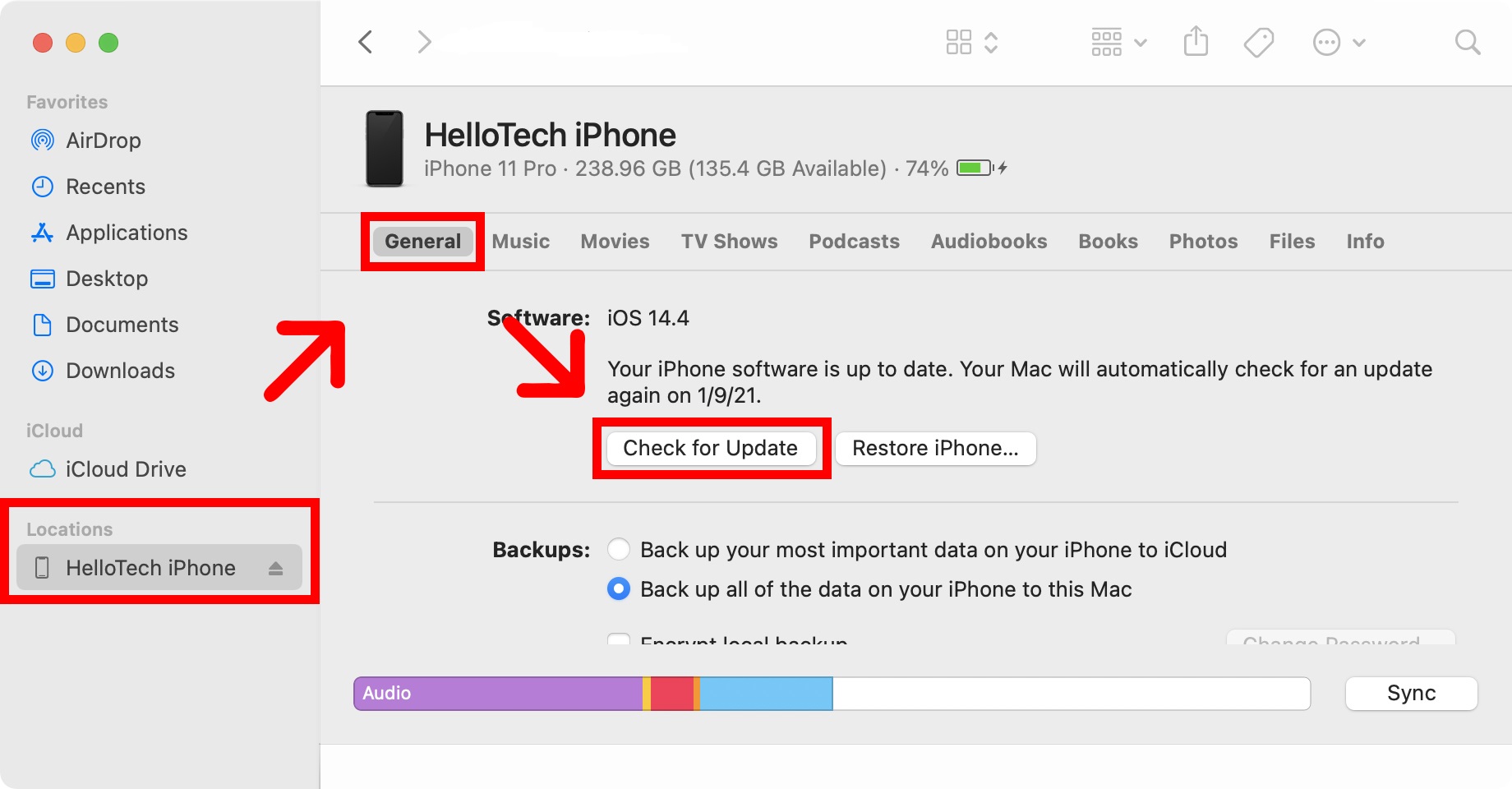Switch to the Music tab

521,241
